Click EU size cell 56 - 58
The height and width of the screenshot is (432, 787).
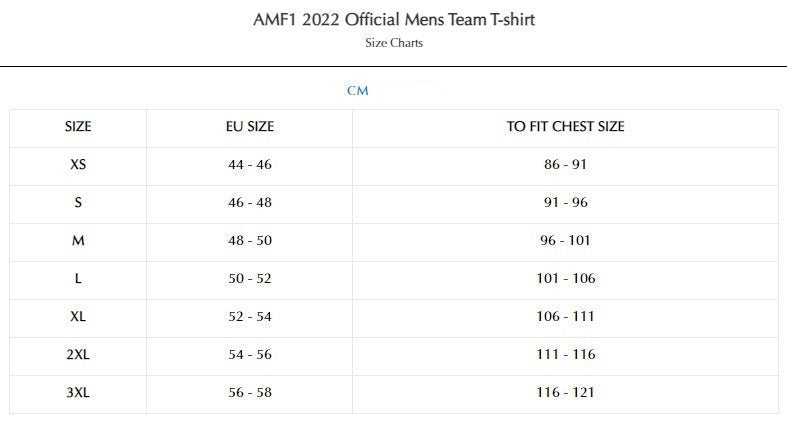point(250,392)
